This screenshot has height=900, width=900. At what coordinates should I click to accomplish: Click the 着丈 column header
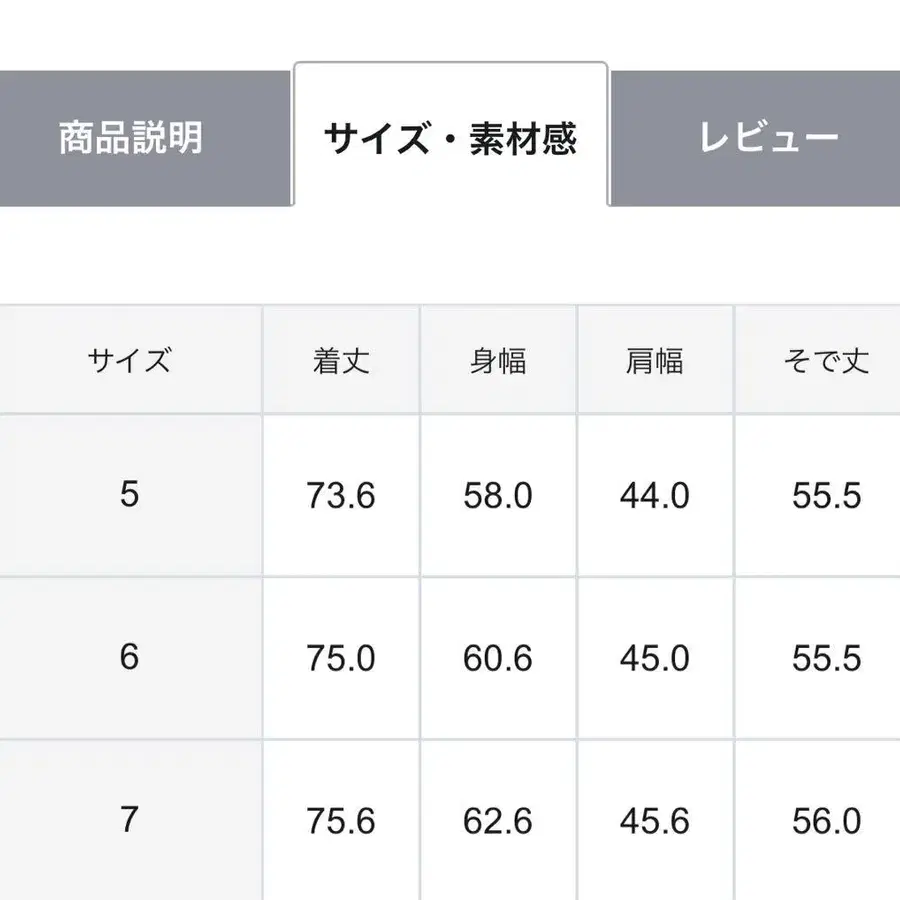click(x=341, y=360)
